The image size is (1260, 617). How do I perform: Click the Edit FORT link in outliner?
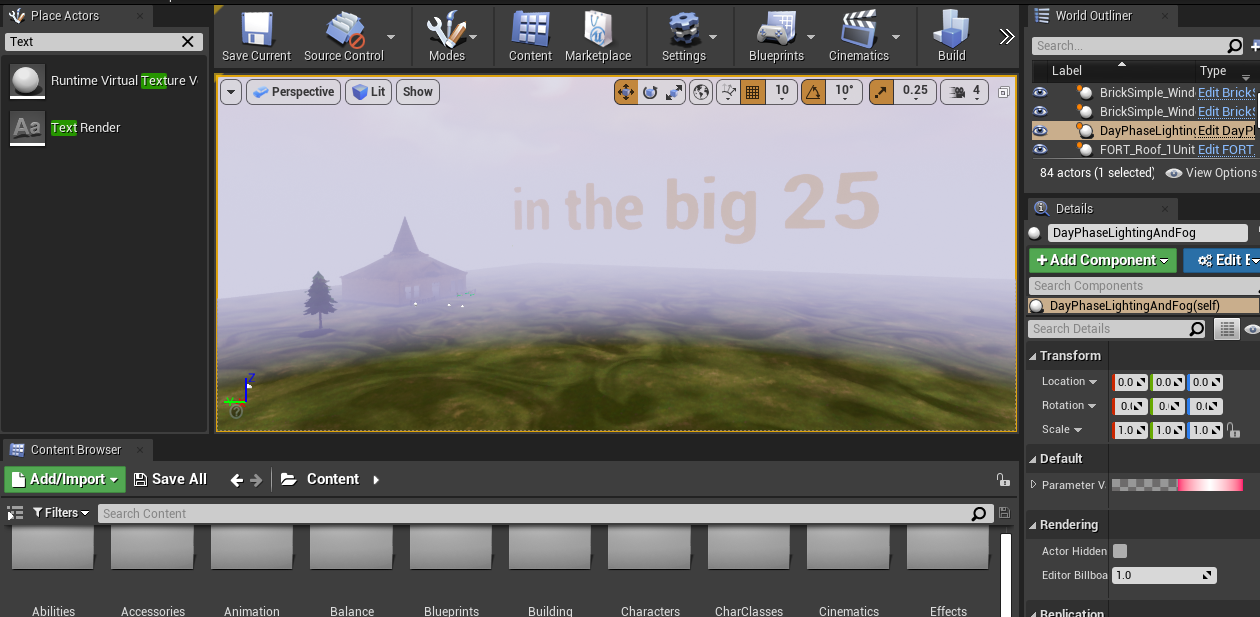coord(1226,149)
